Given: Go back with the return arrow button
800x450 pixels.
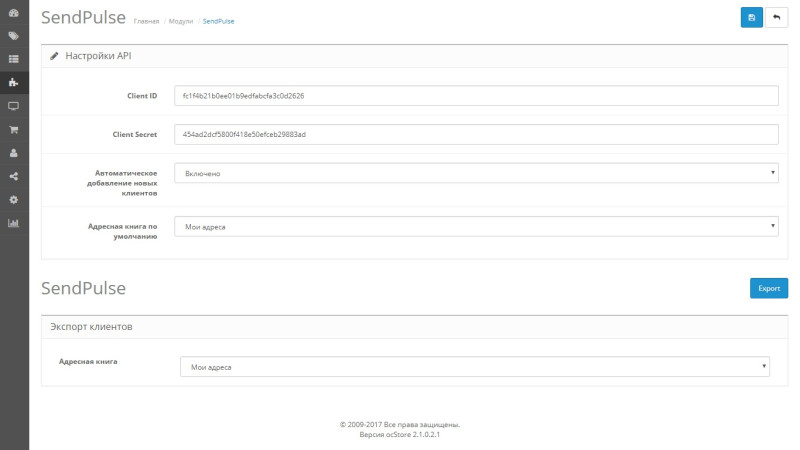Looking at the screenshot, I should [x=777, y=17].
